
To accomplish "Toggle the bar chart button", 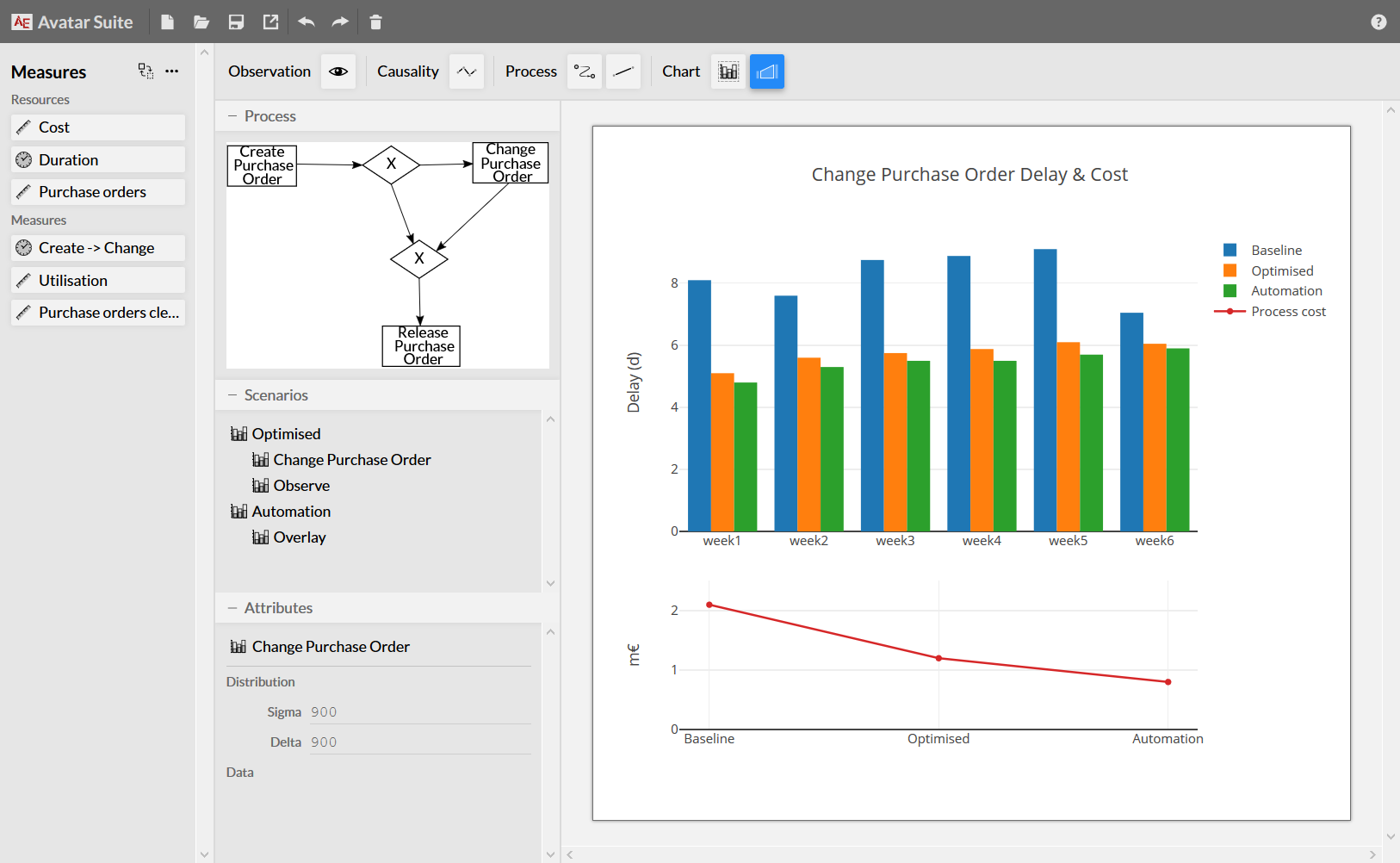I will click(x=728, y=71).
